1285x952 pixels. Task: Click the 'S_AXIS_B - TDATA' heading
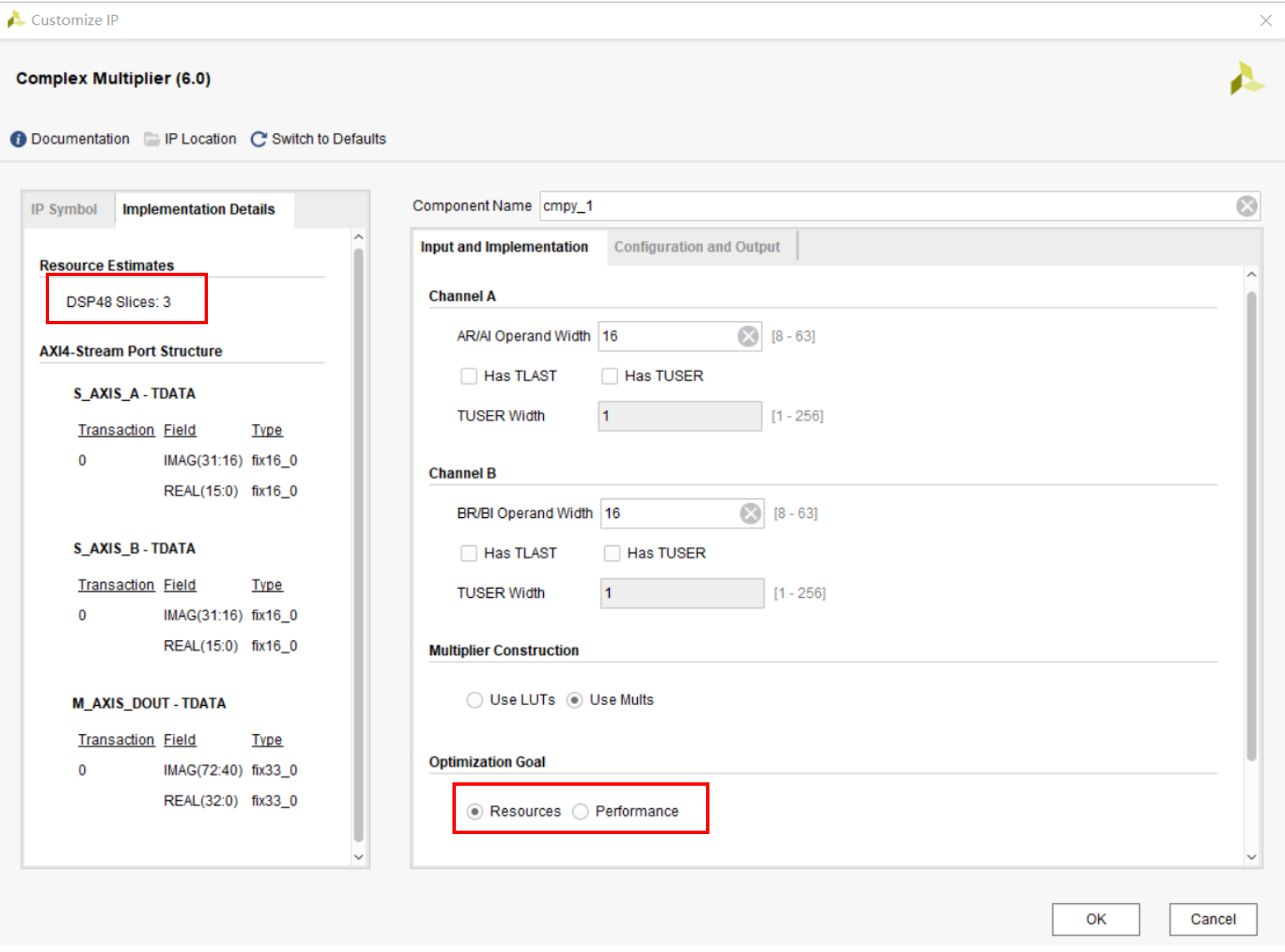135,549
